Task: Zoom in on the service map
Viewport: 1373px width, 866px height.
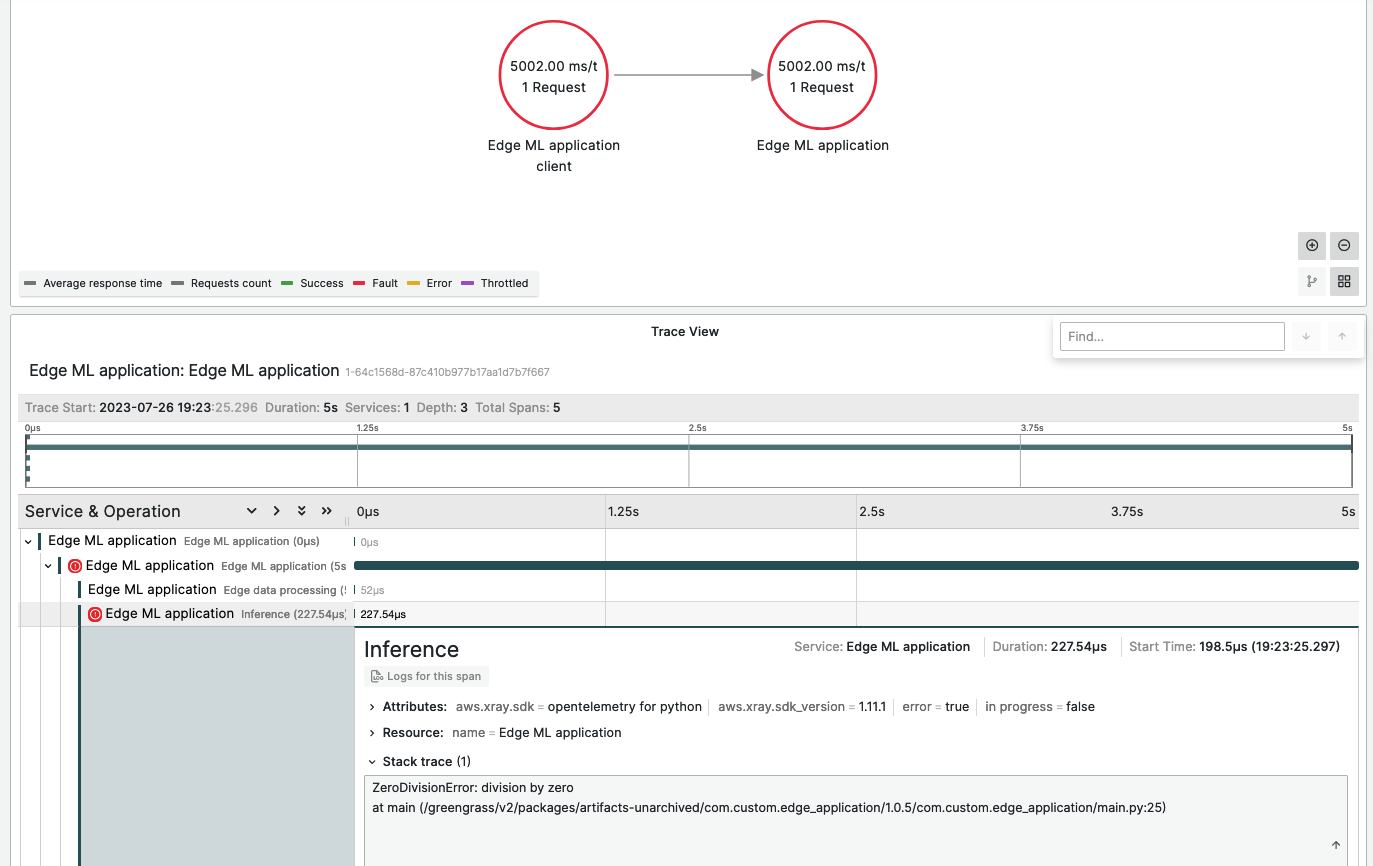Action: (x=1311, y=245)
